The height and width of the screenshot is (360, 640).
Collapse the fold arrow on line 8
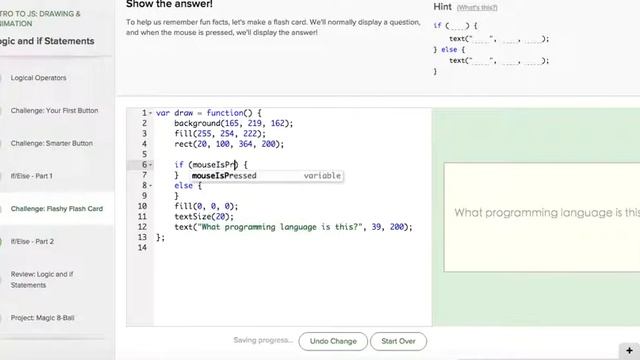150,186
